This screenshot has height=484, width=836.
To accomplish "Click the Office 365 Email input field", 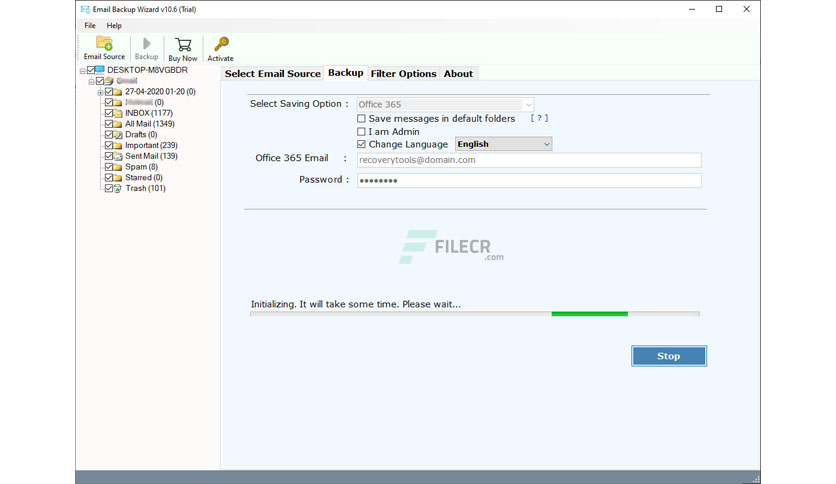I will (529, 160).
